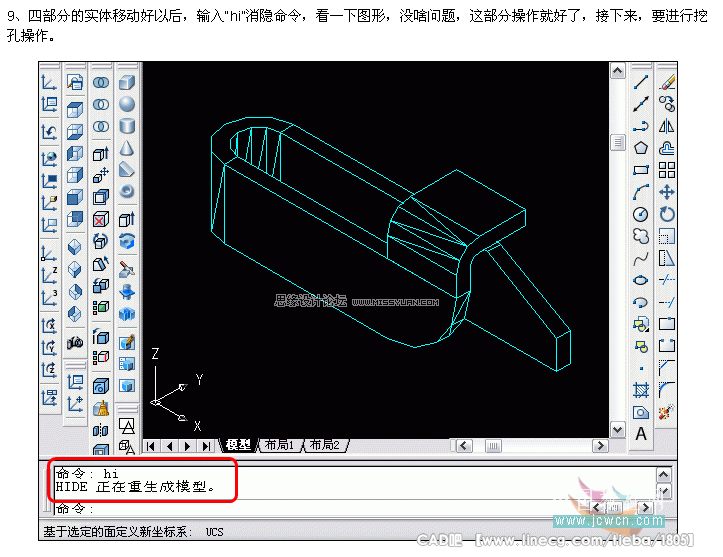Open the Named Views dialog icon

click(75, 83)
